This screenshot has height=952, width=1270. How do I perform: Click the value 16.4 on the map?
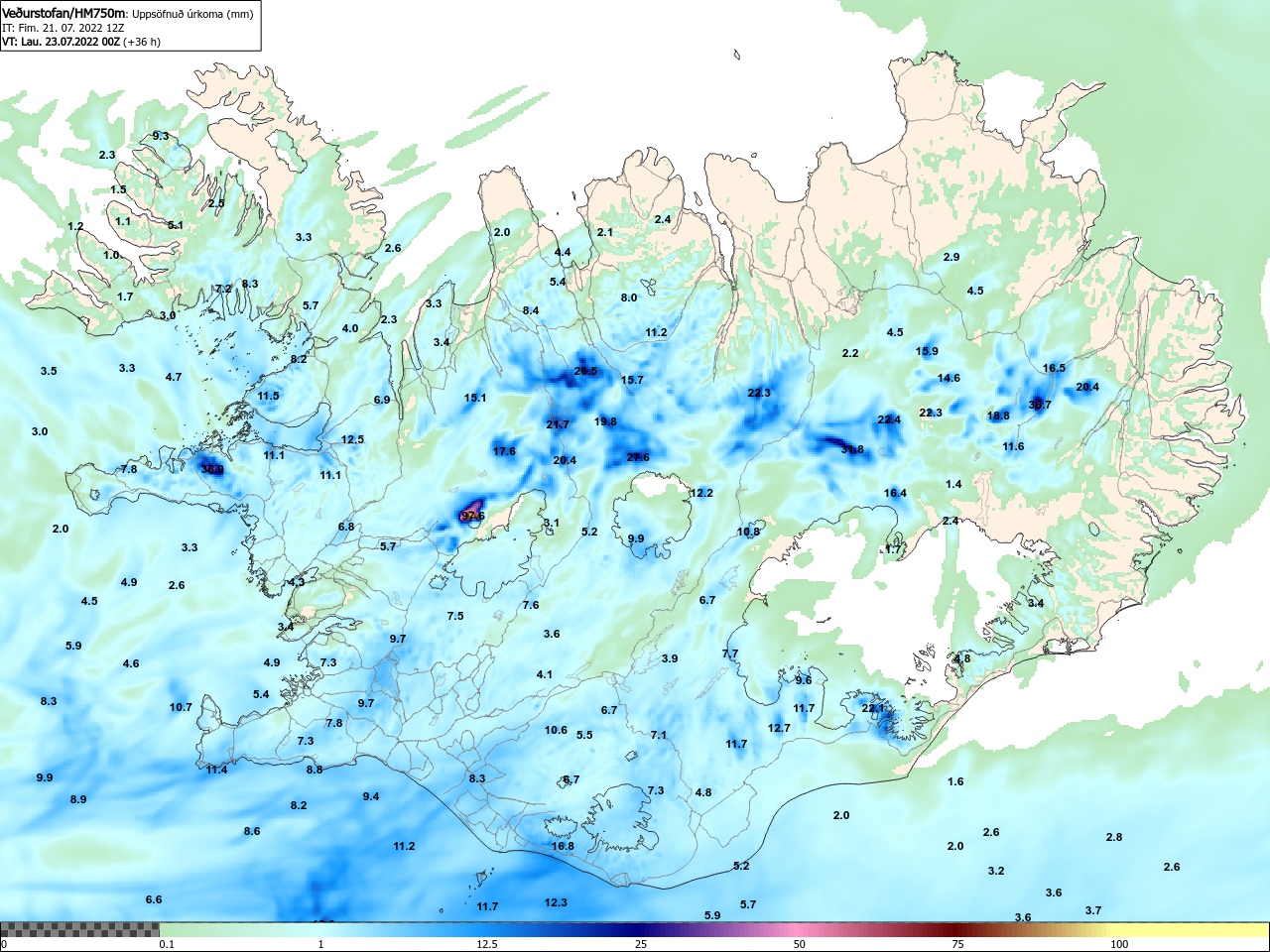tap(896, 493)
